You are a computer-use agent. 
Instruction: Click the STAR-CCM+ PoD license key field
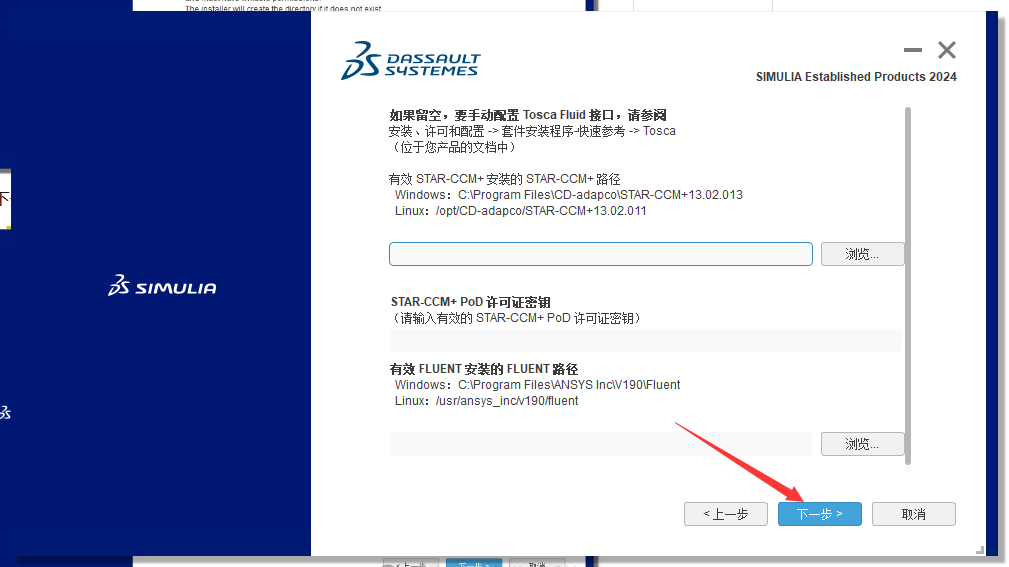coord(645,342)
